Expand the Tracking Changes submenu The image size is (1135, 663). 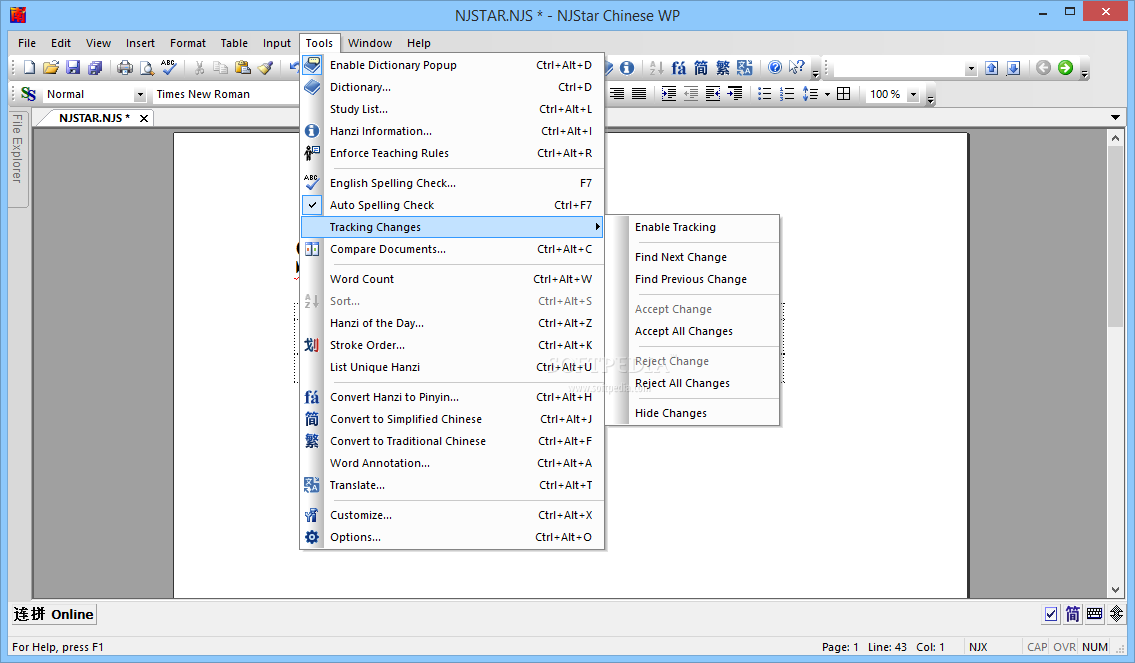pyautogui.click(x=452, y=227)
